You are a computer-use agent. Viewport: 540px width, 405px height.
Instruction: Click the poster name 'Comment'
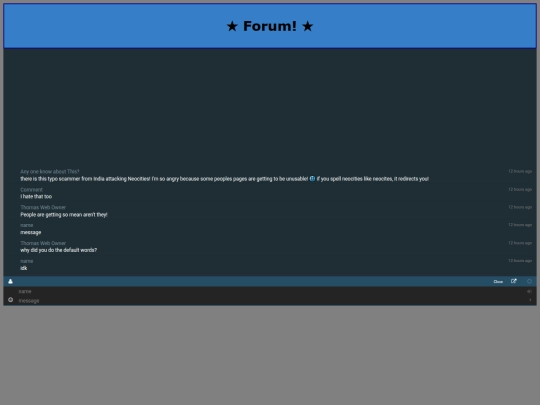31,190
